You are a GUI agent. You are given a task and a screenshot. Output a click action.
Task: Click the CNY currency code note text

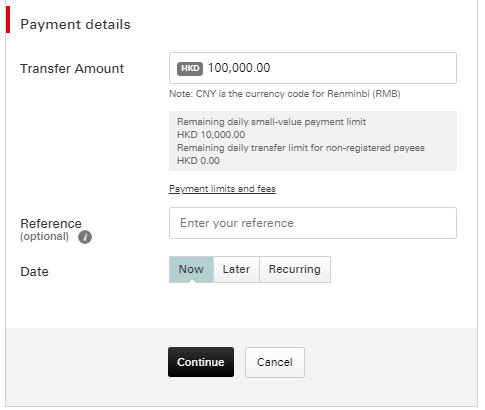[x=285, y=94]
